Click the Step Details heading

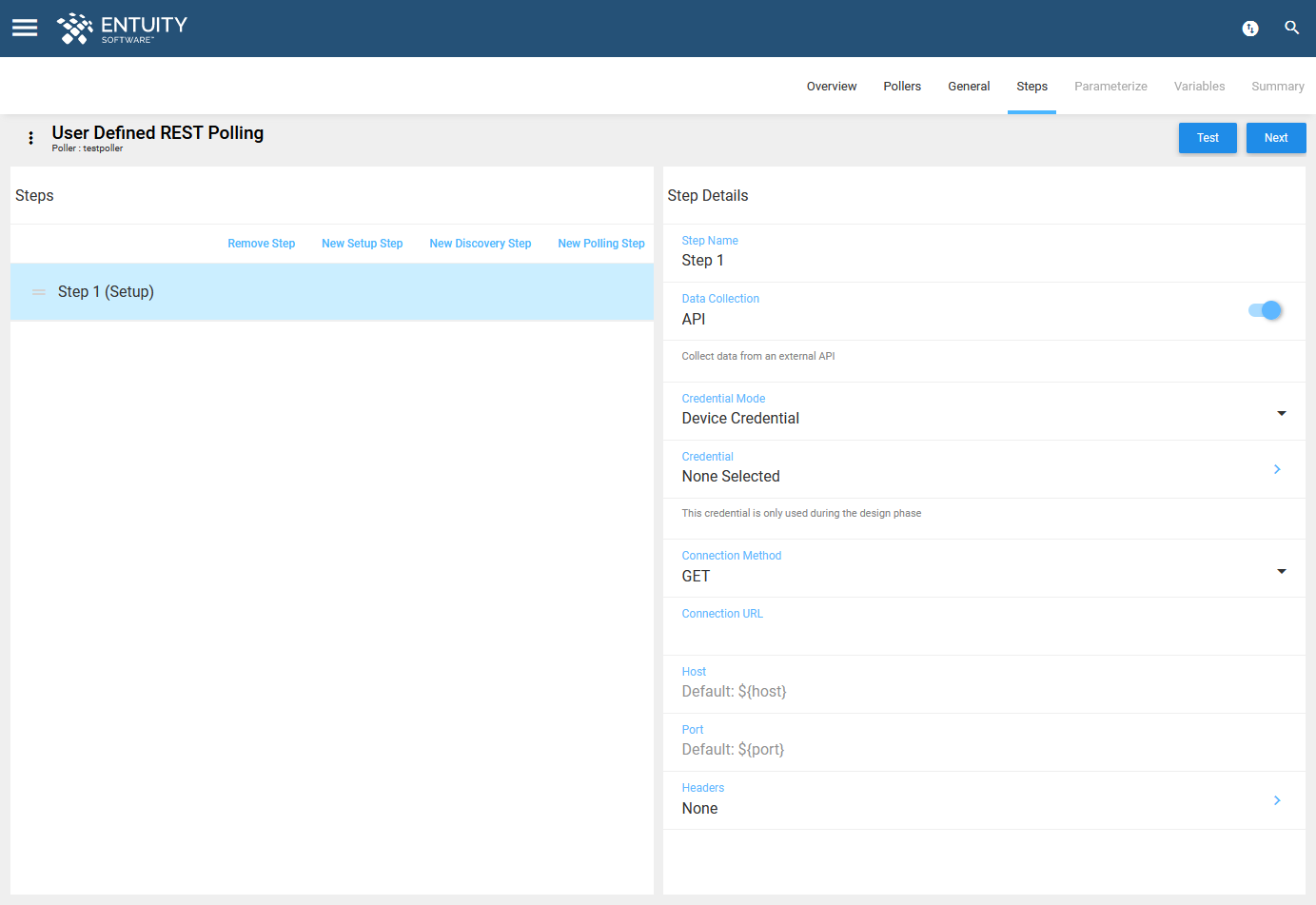click(x=708, y=196)
